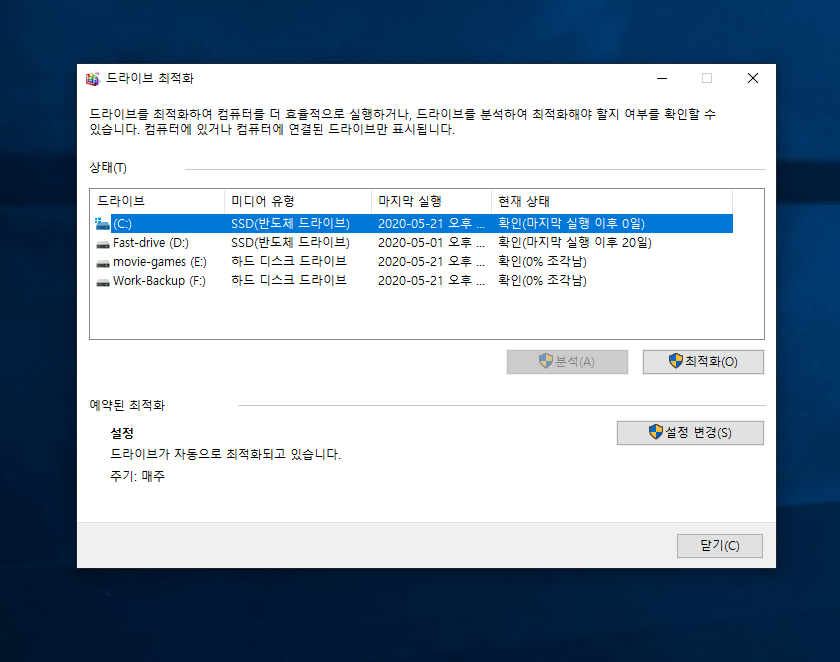Select the Fast-drive (D:) row

click(x=414, y=243)
